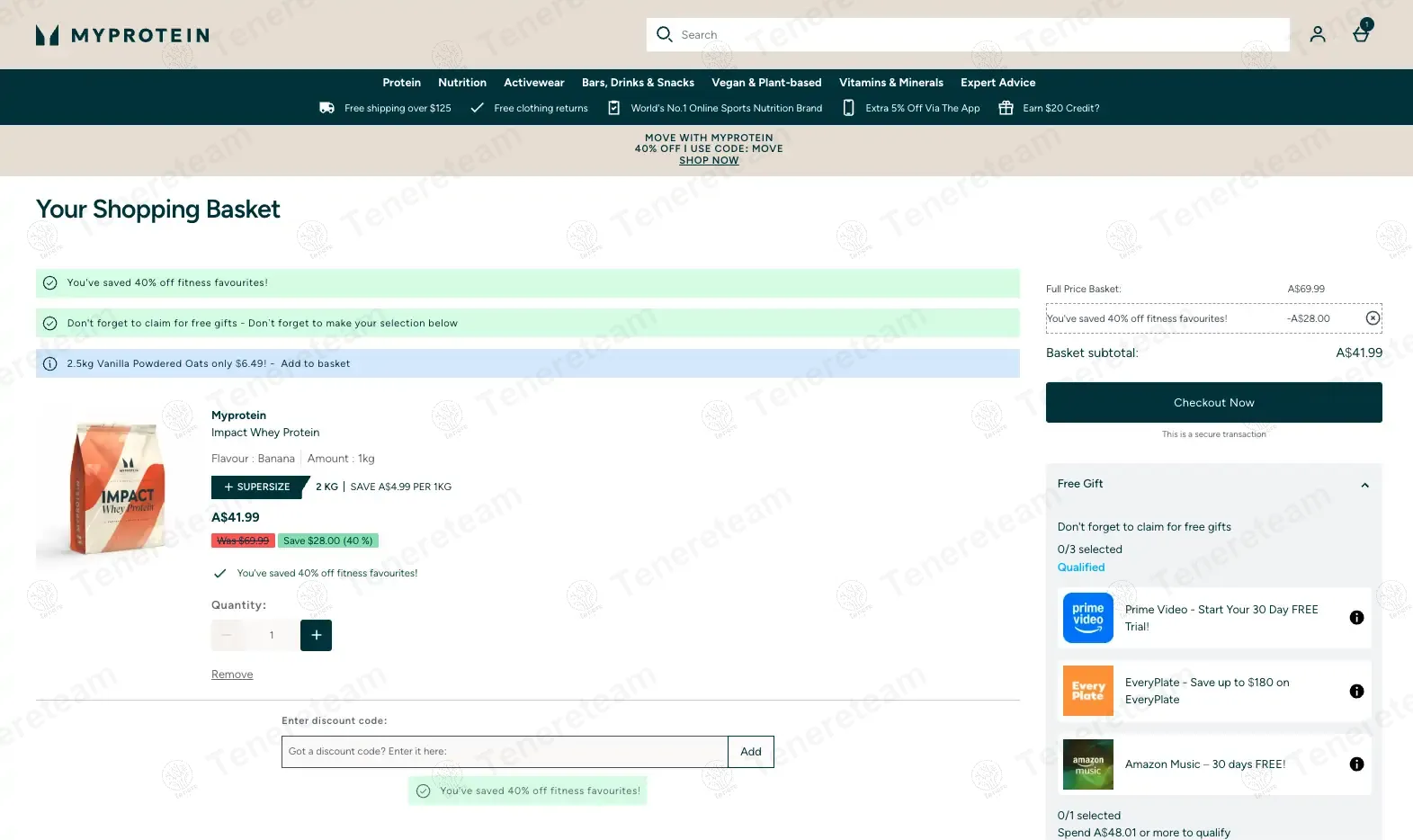Image resolution: width=1413 pixels, height=840 pixels.
Task: Show info for Amazon Music gift
Action: (1356, 764)
